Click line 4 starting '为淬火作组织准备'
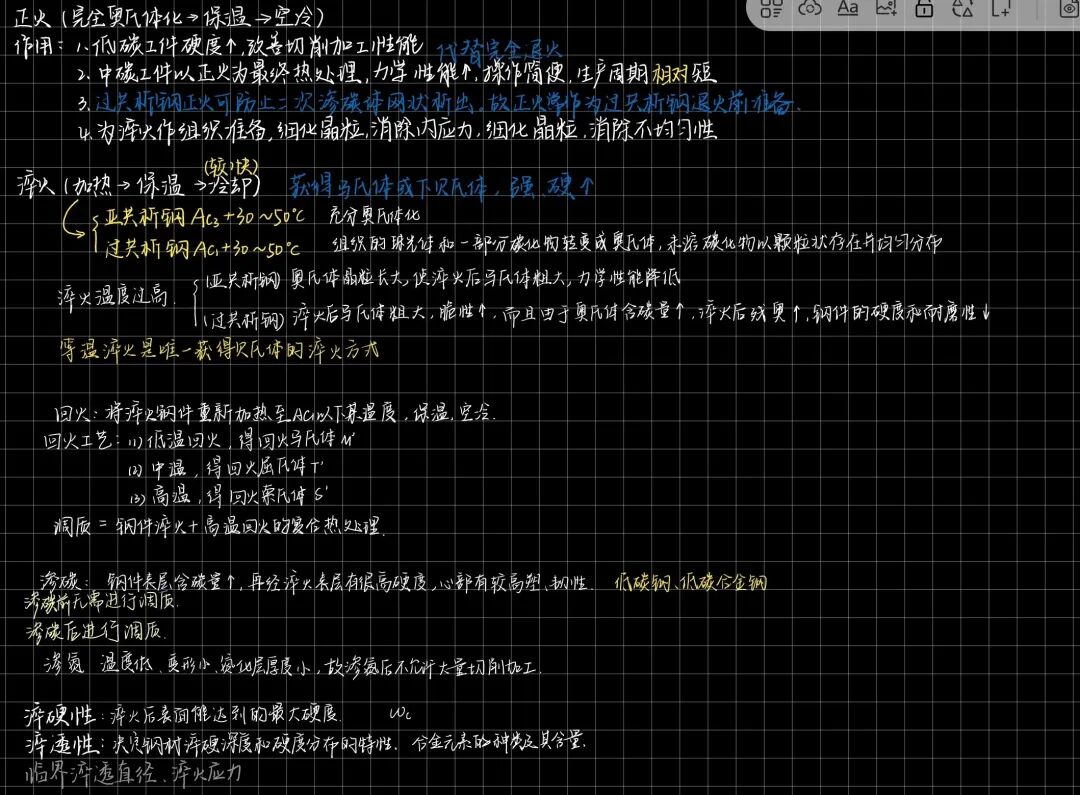Screen dimensions: 1080x795 click(x=398, y=130)
